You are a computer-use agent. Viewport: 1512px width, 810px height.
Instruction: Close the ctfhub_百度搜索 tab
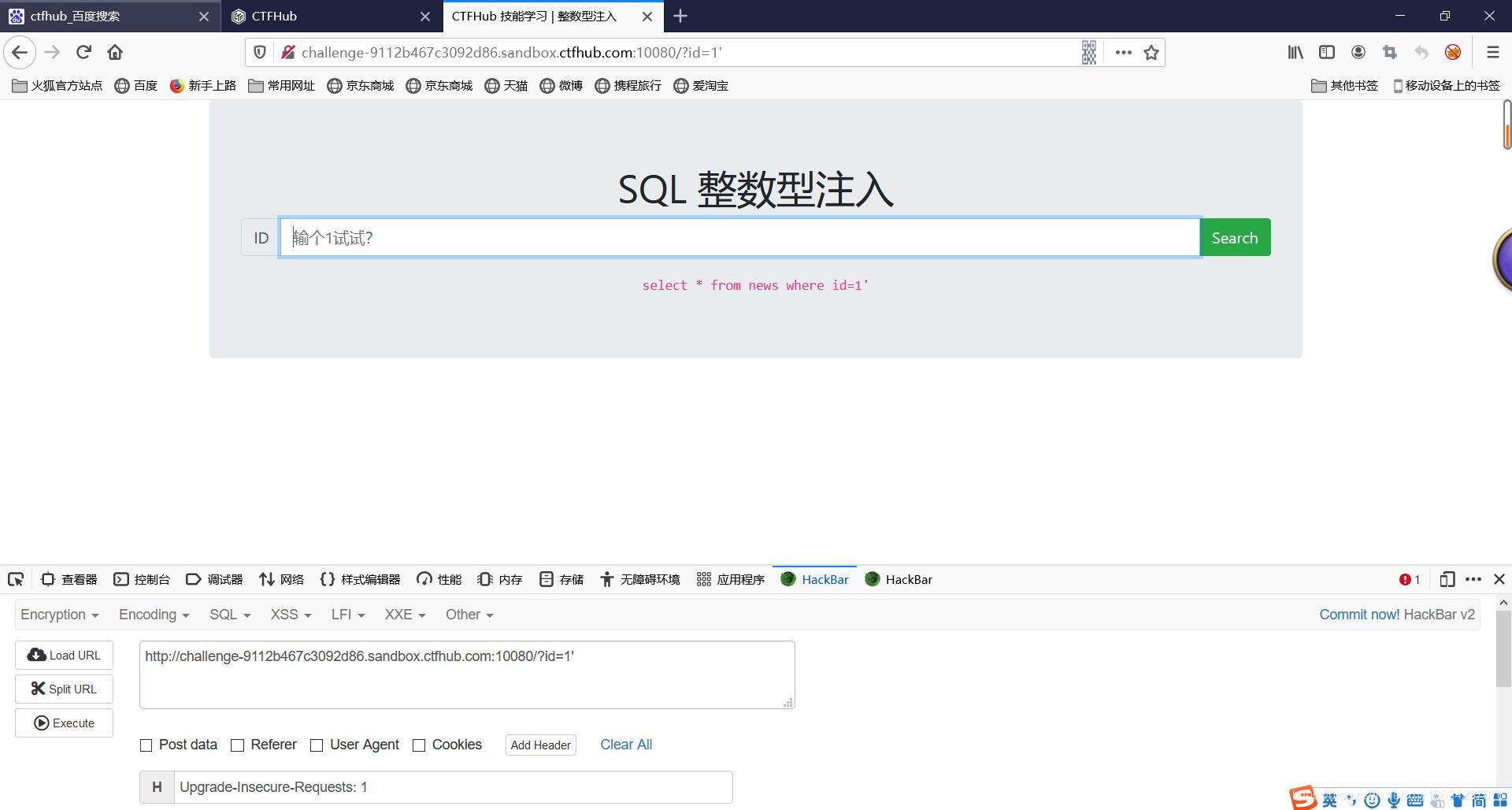(x=204, y=17)
